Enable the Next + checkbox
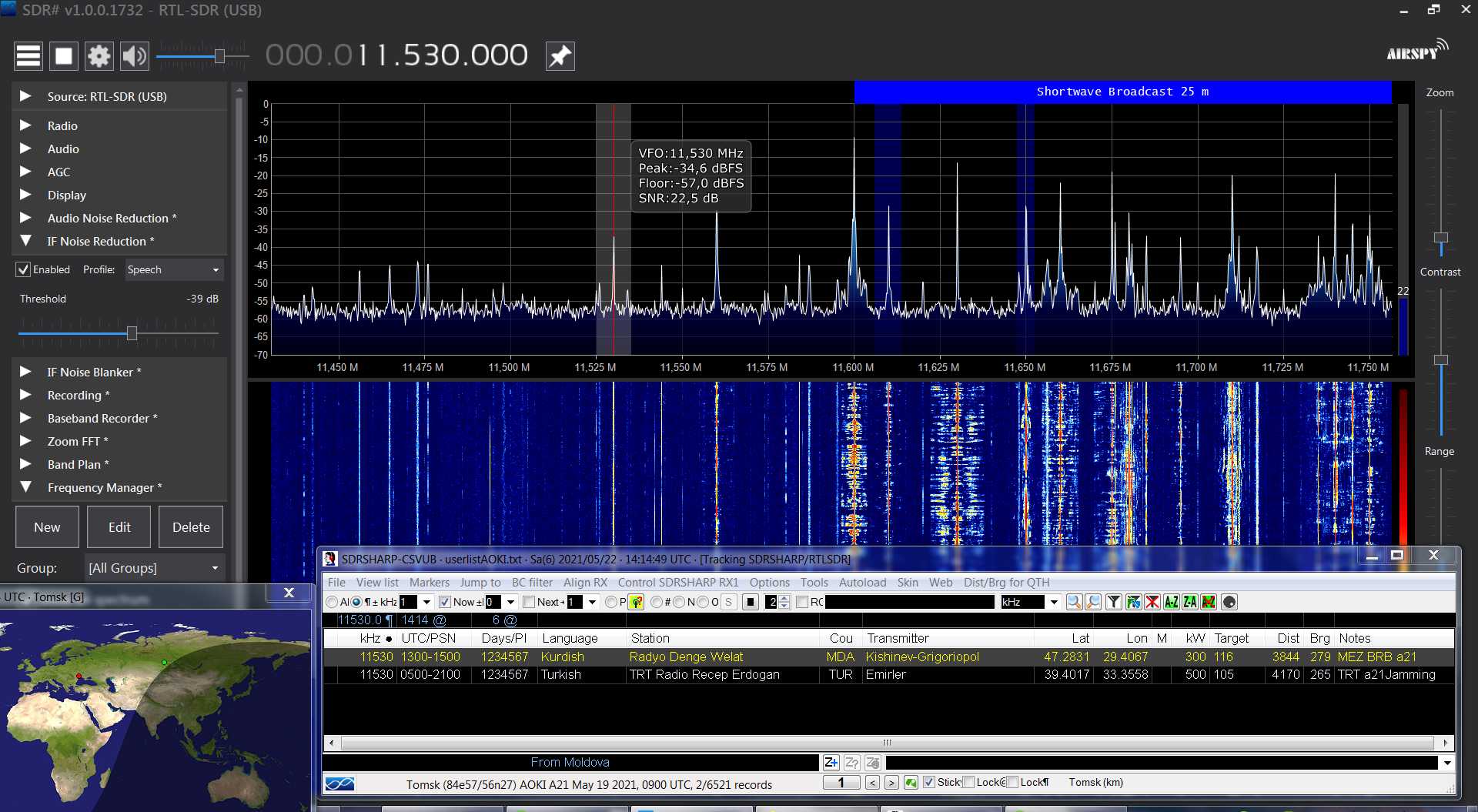 529,602
